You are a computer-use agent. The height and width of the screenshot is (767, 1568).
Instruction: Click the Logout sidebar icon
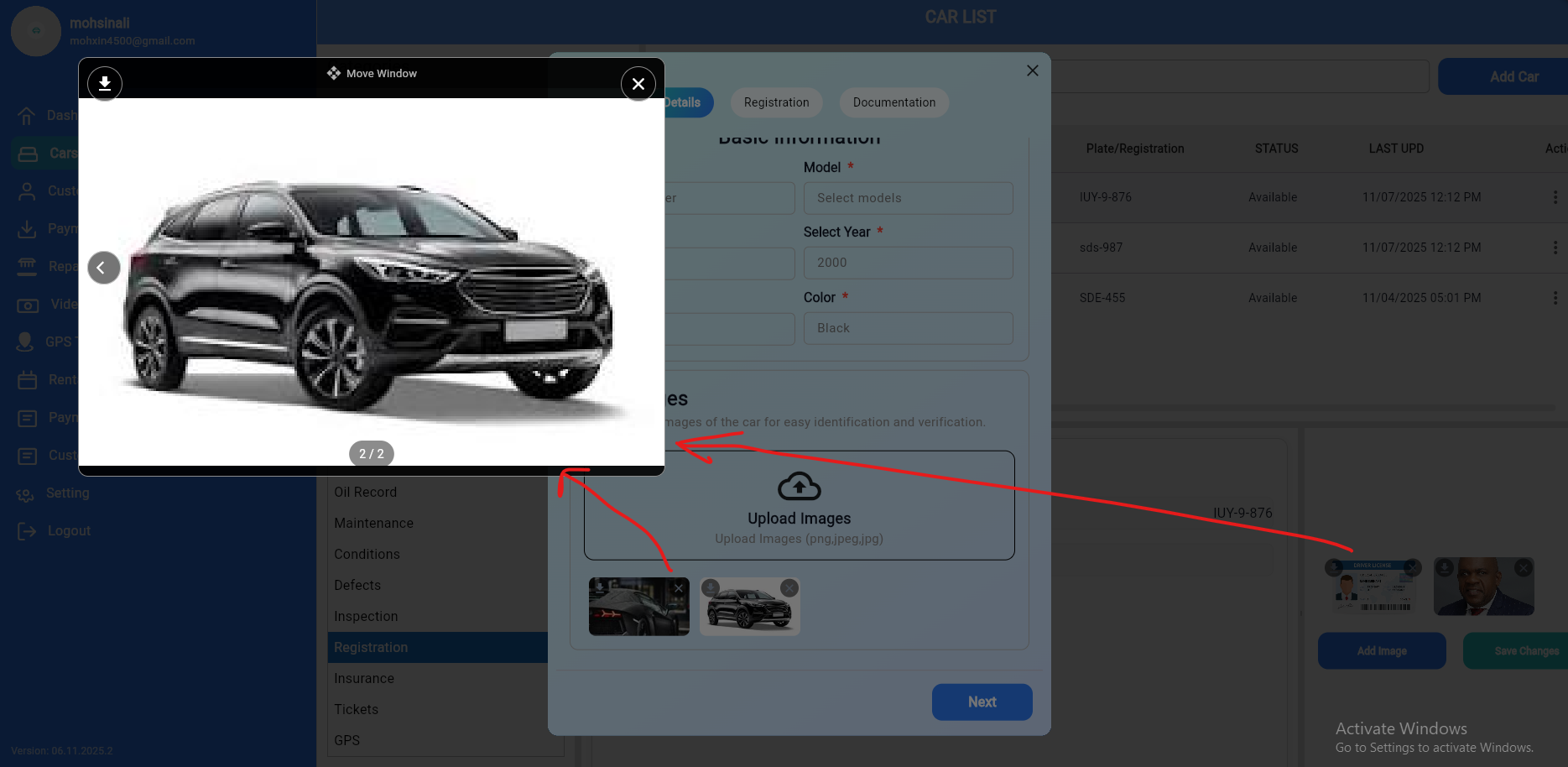[27, 531]
